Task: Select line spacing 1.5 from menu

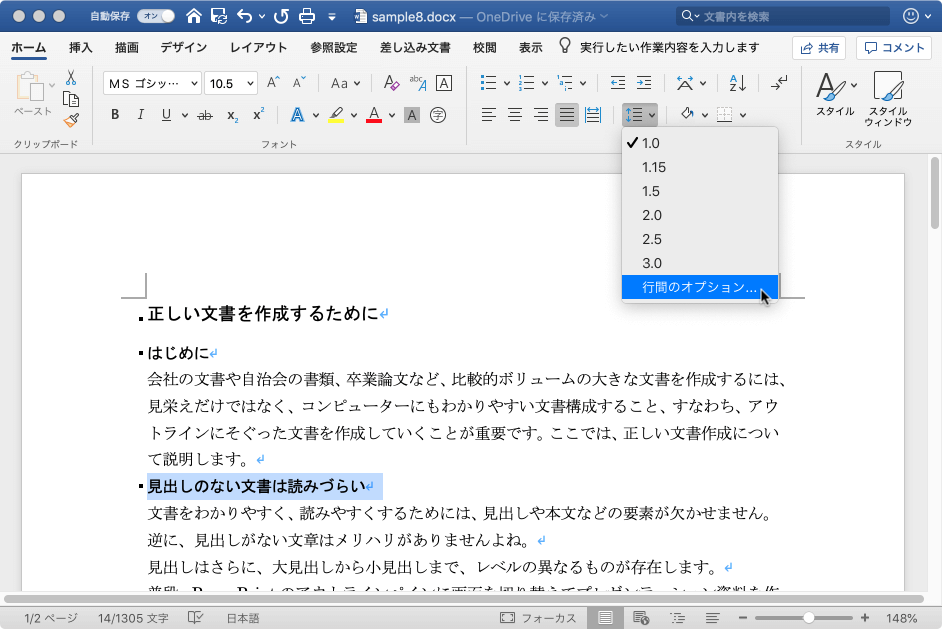Action: click(700, 191)
